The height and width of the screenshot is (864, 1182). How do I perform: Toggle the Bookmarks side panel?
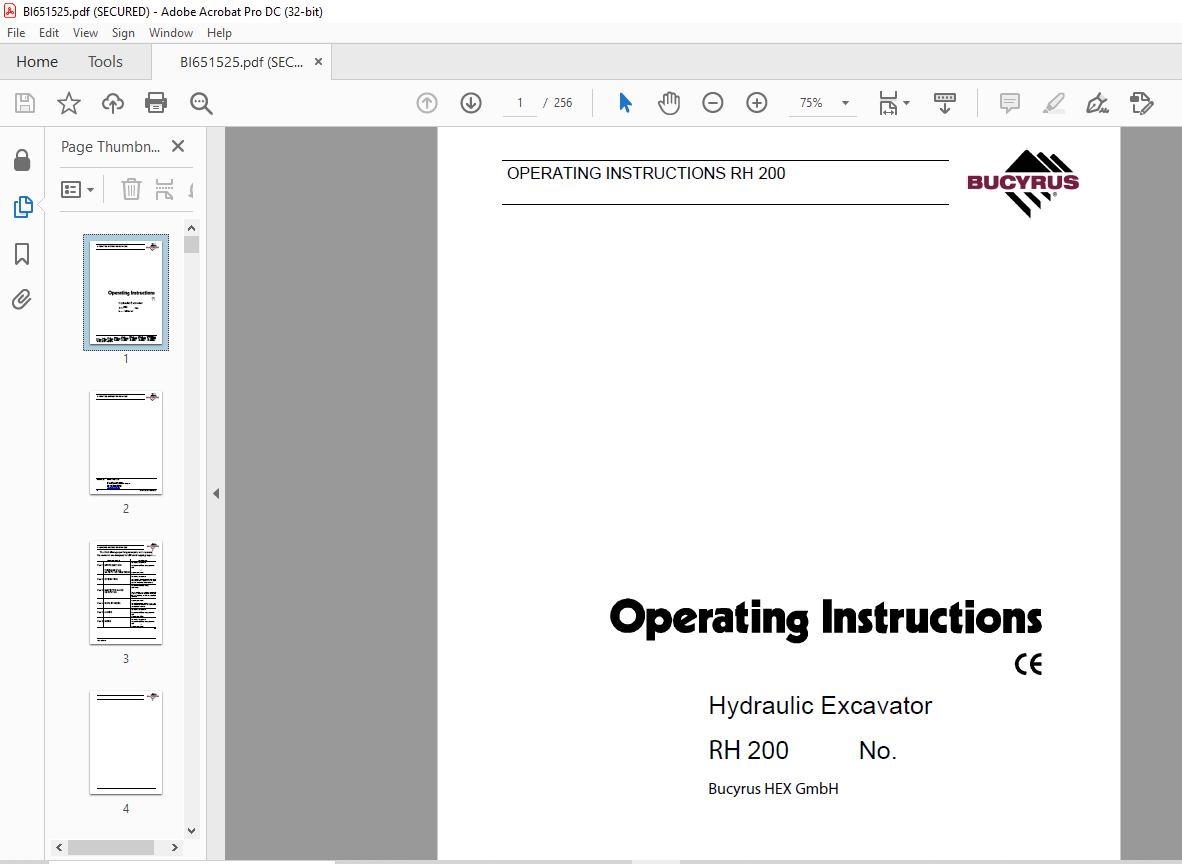[x=22, y=254]
